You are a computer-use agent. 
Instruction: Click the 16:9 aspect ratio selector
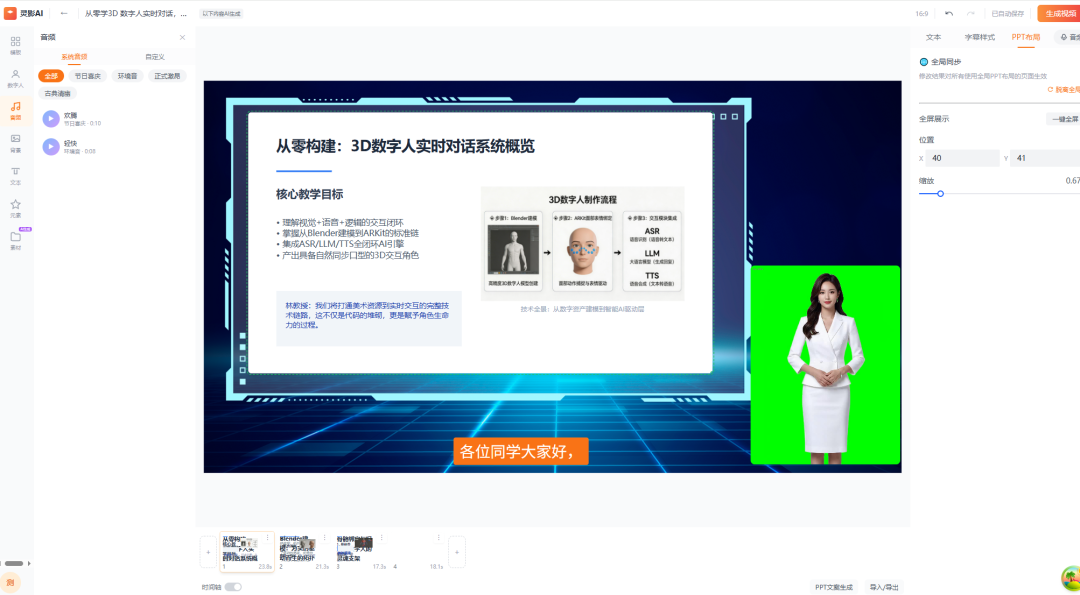point(922,14)
